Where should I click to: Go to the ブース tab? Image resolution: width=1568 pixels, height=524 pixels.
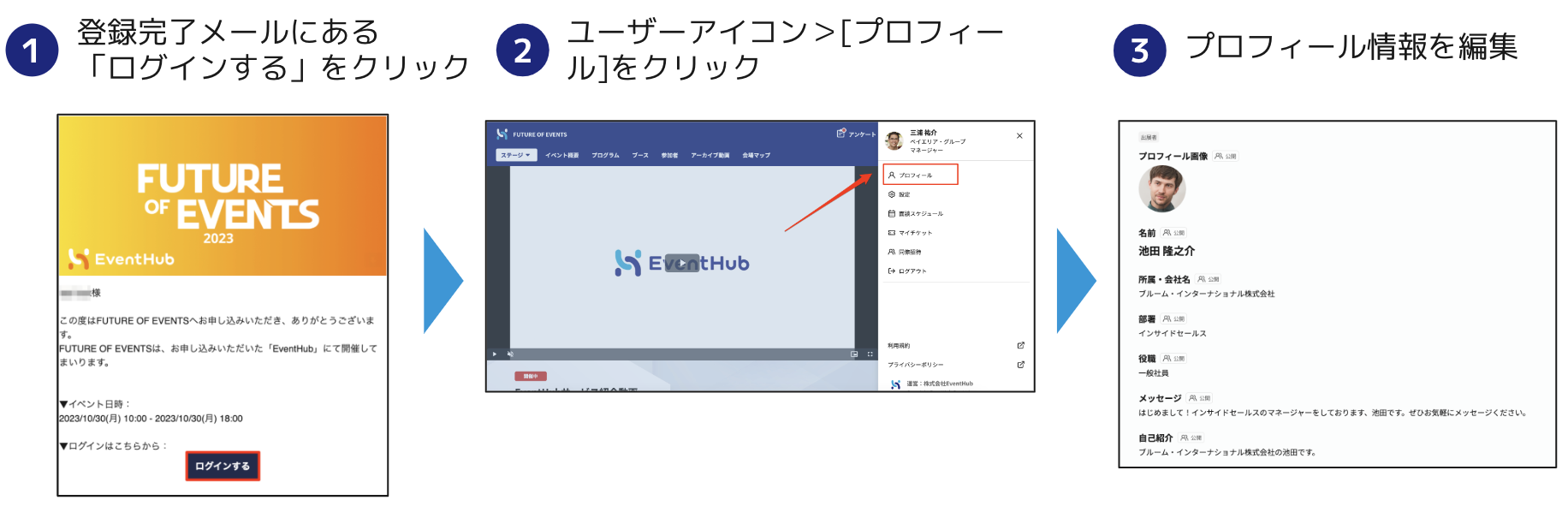click(640, 155)
